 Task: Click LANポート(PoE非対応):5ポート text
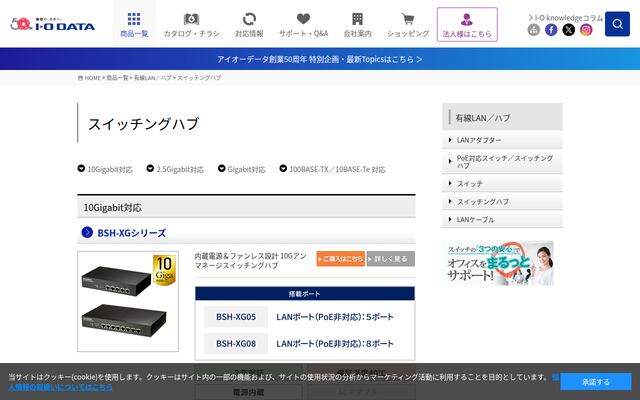pyautogui.click(x=335, y=317)
